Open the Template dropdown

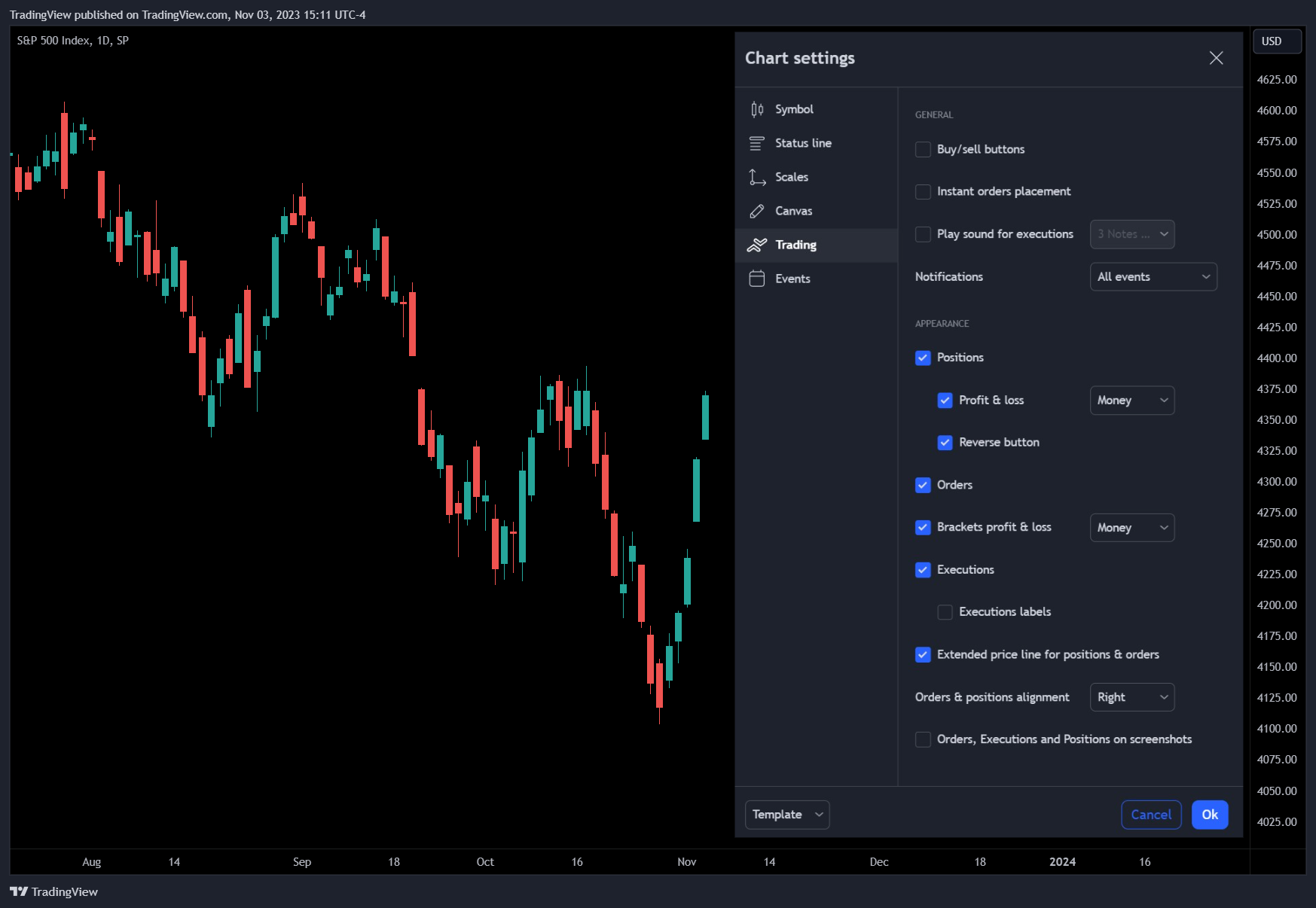click(x=787, y=815)
